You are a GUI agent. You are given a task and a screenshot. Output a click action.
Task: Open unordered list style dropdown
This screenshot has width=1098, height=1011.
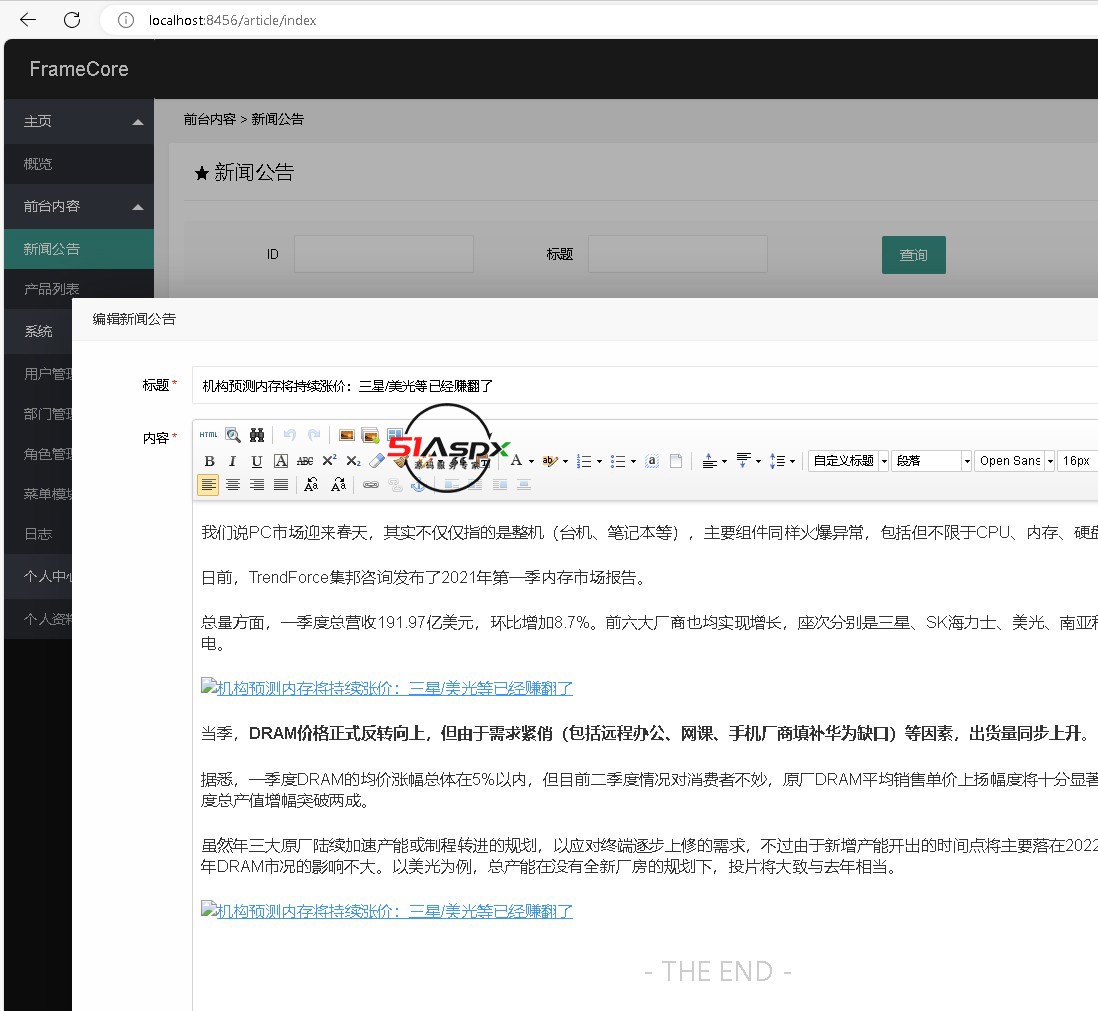633,461
